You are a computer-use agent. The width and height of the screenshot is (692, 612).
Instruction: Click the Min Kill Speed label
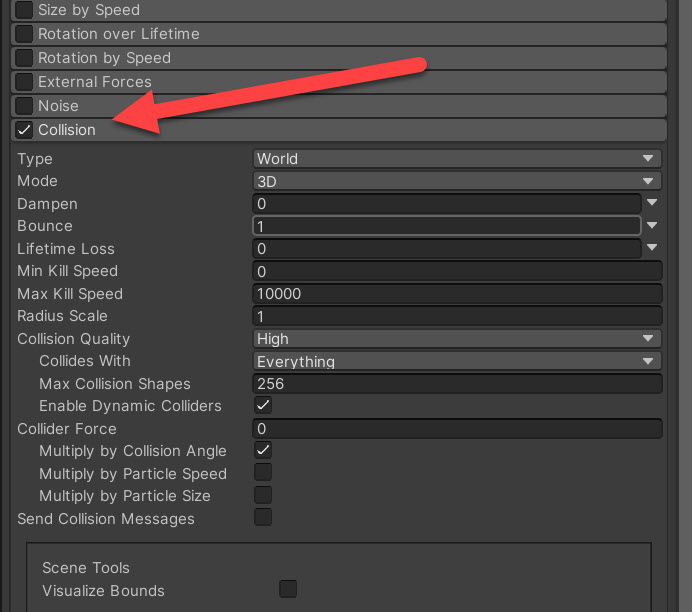[x=68, y=271]
